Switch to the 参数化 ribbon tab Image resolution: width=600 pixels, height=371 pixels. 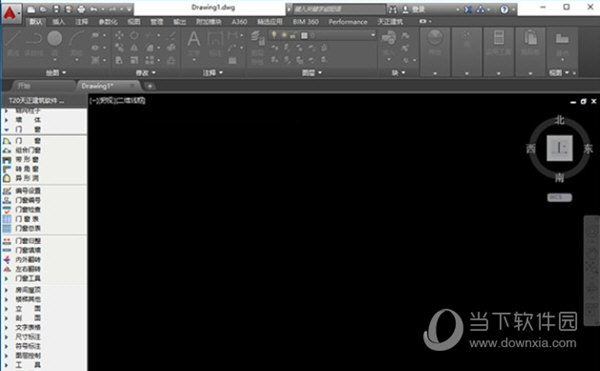(x=108, y=22)
